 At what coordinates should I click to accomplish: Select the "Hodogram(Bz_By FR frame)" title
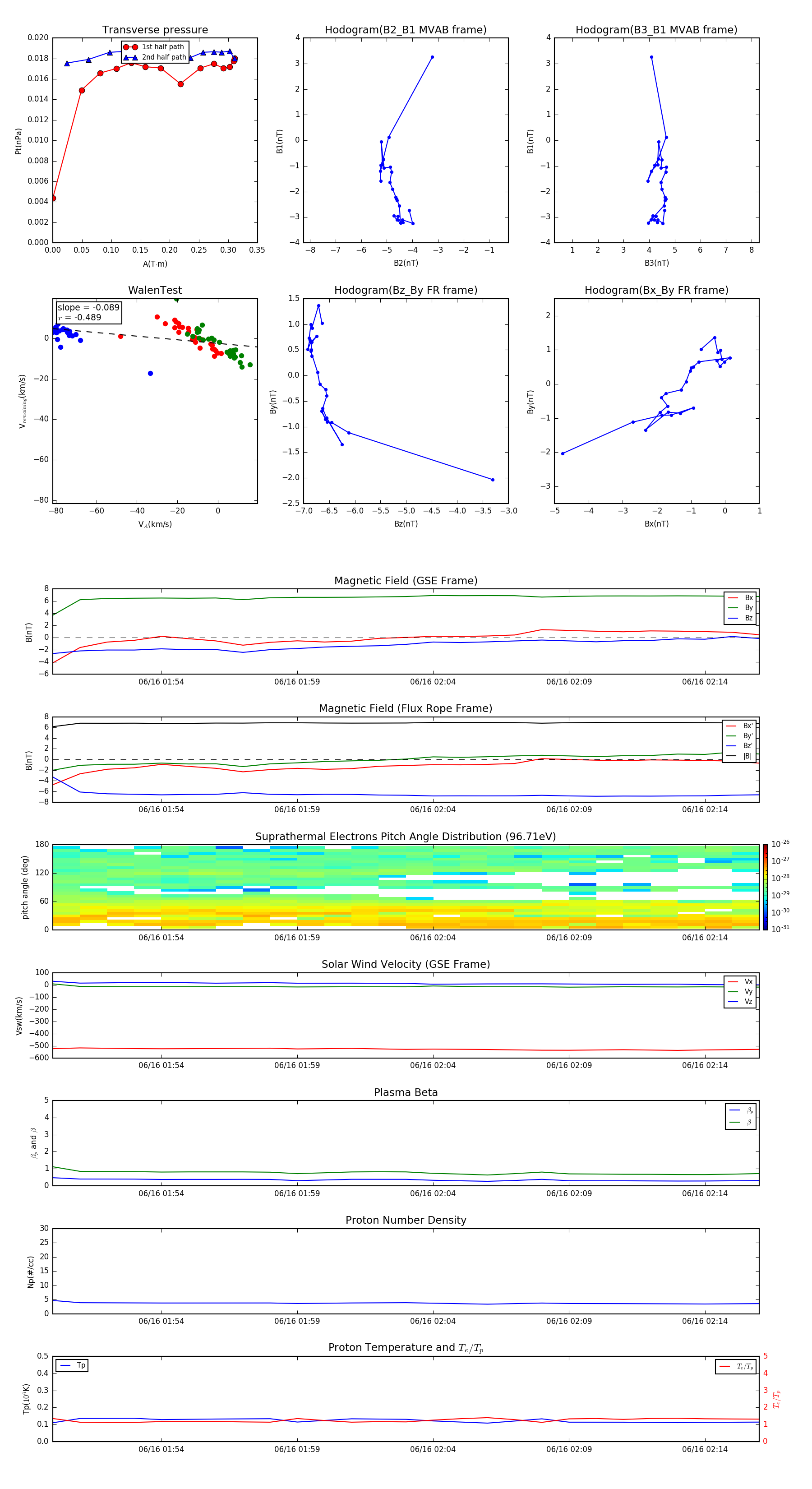pos(406,290)
